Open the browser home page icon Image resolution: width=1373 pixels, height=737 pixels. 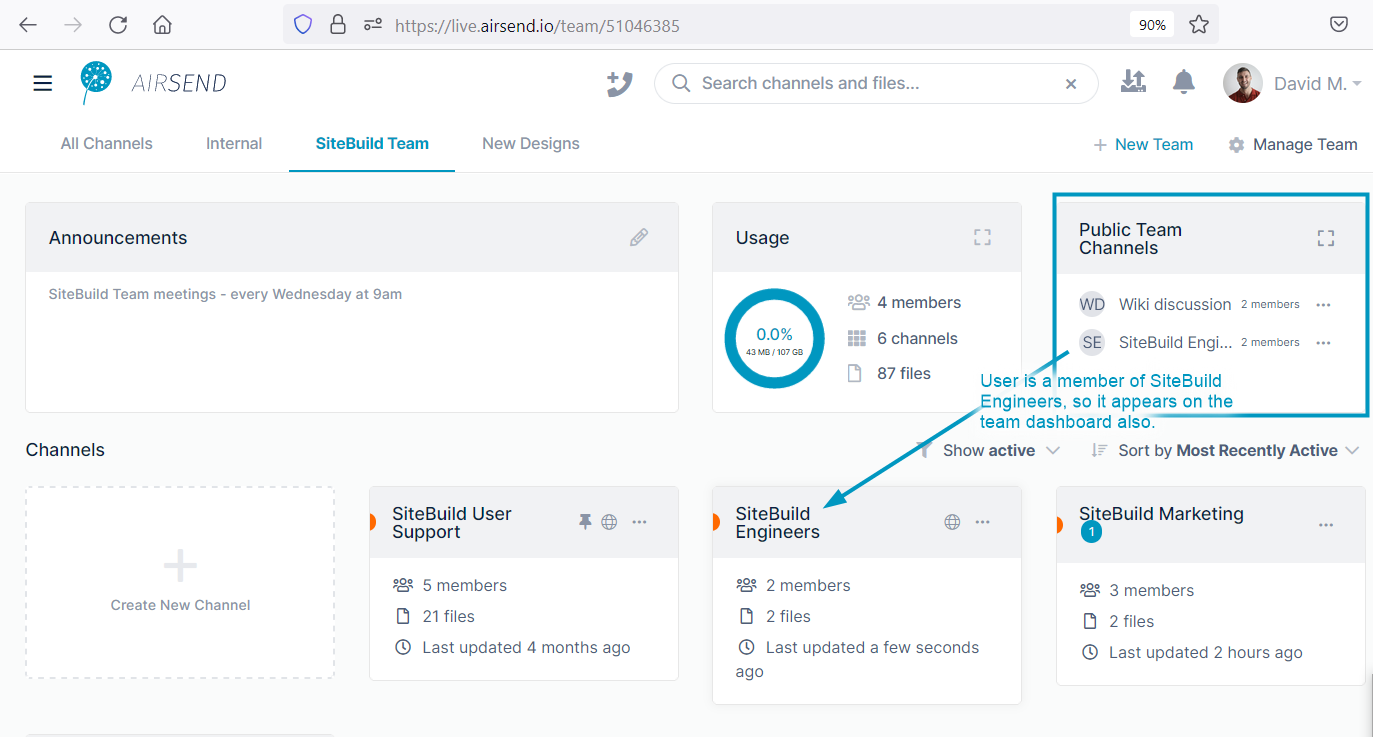tap(162, 25)
